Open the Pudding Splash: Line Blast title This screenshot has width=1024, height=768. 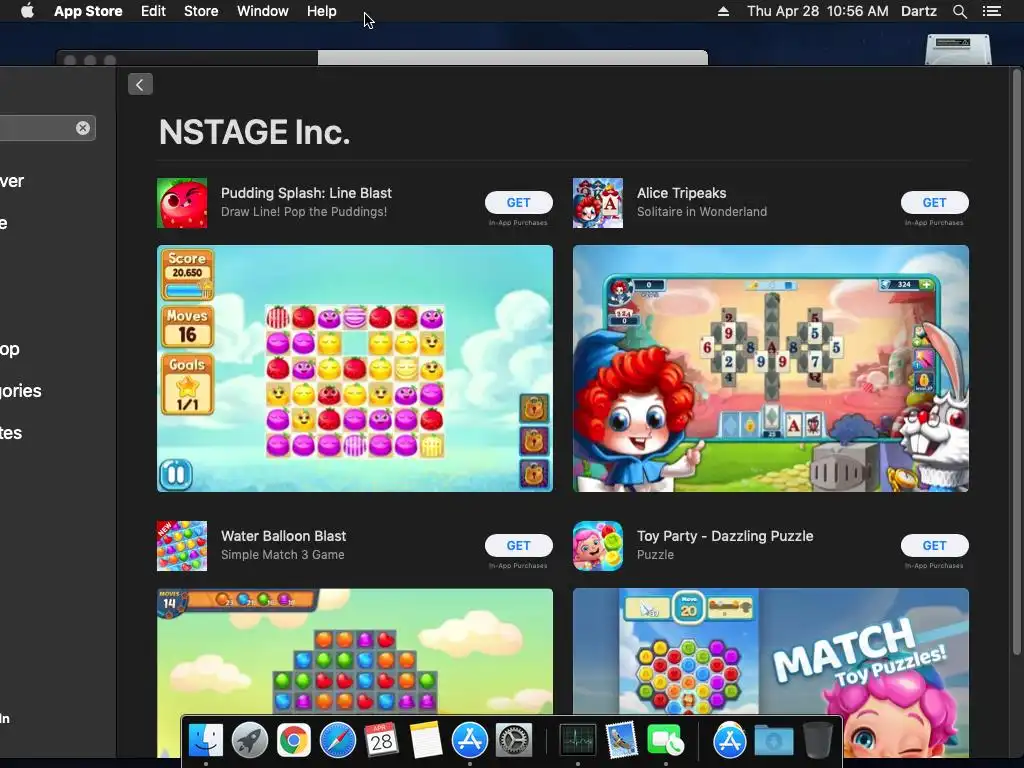[x=306, y=193]
